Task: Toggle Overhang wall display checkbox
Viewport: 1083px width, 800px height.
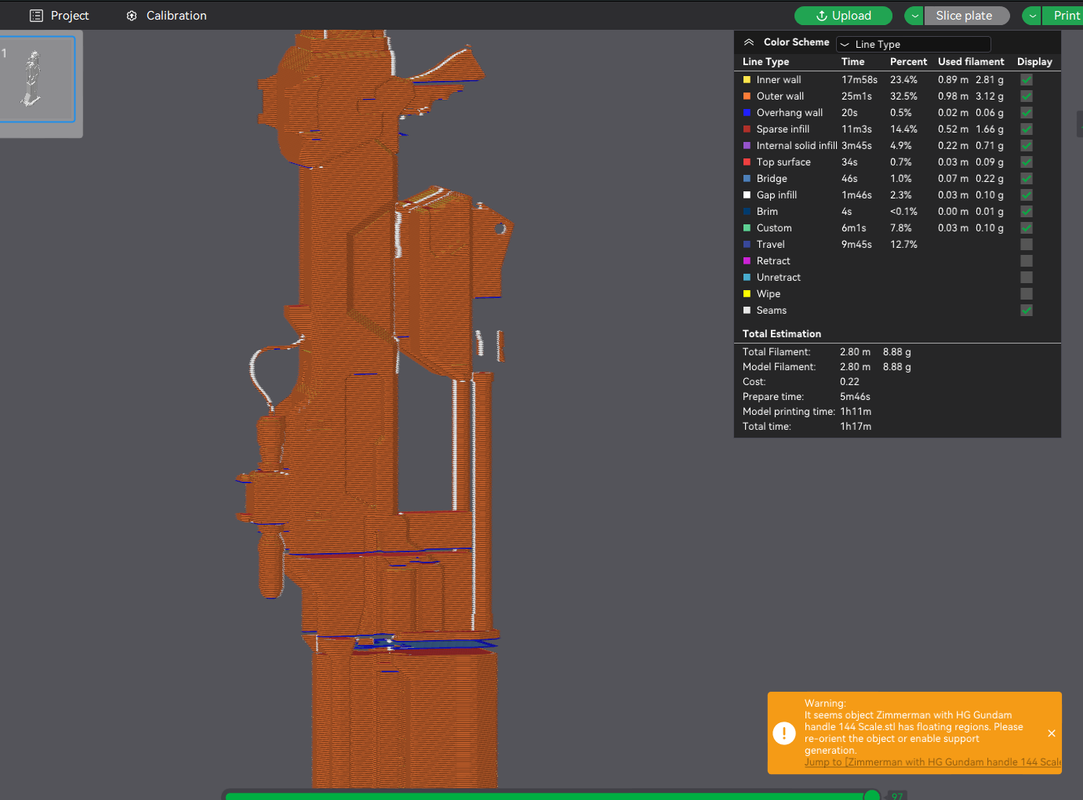Action: tap(1026, 113)
